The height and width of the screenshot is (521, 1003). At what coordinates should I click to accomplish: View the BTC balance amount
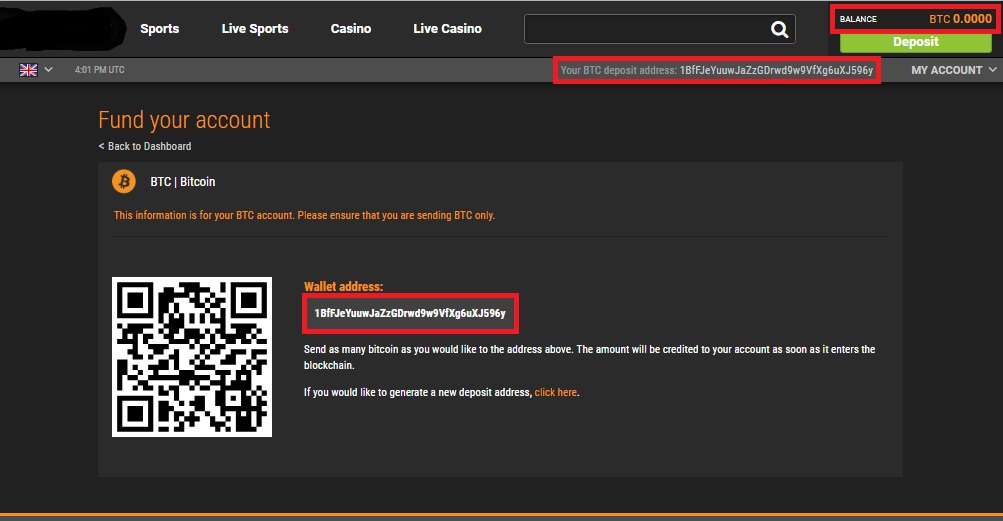(x=960, y=19)
